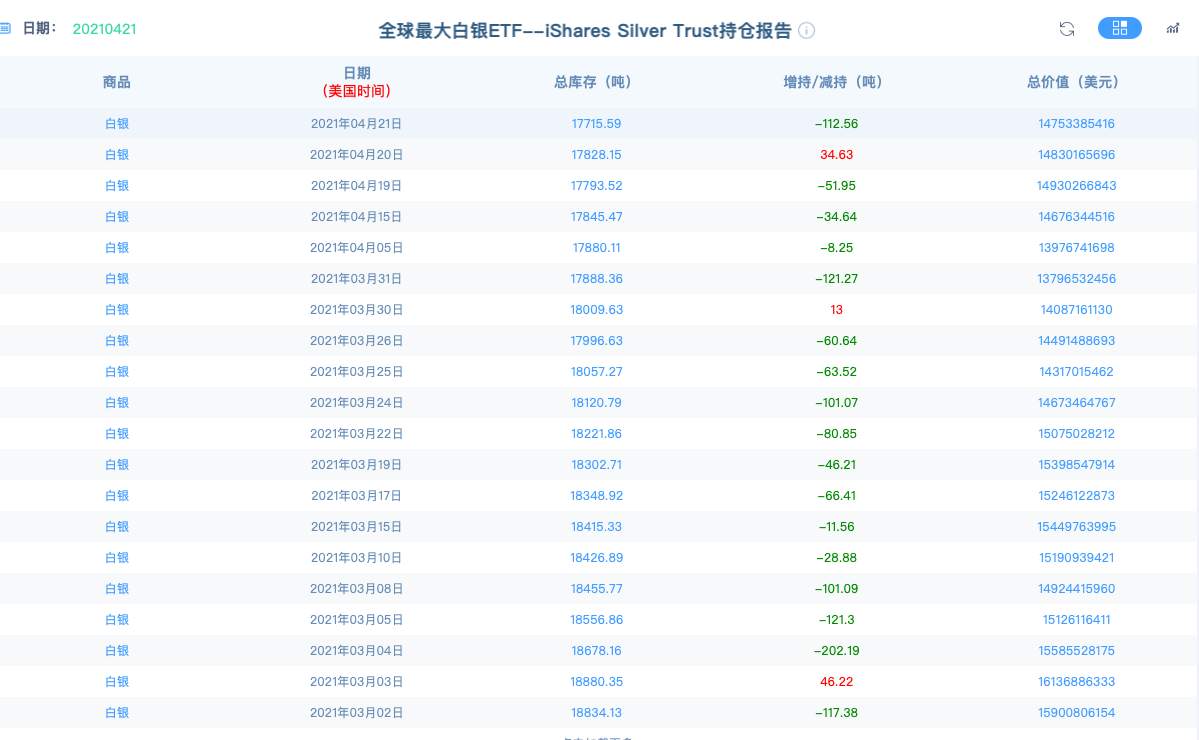Select the date cell 2021年03月22日
Viewport: 1199px width, 740px height.
[x=356, y=433]
